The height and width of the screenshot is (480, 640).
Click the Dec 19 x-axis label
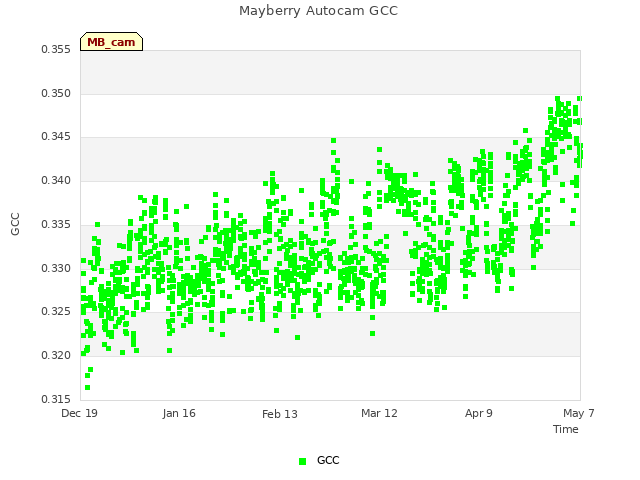point(79,413)
